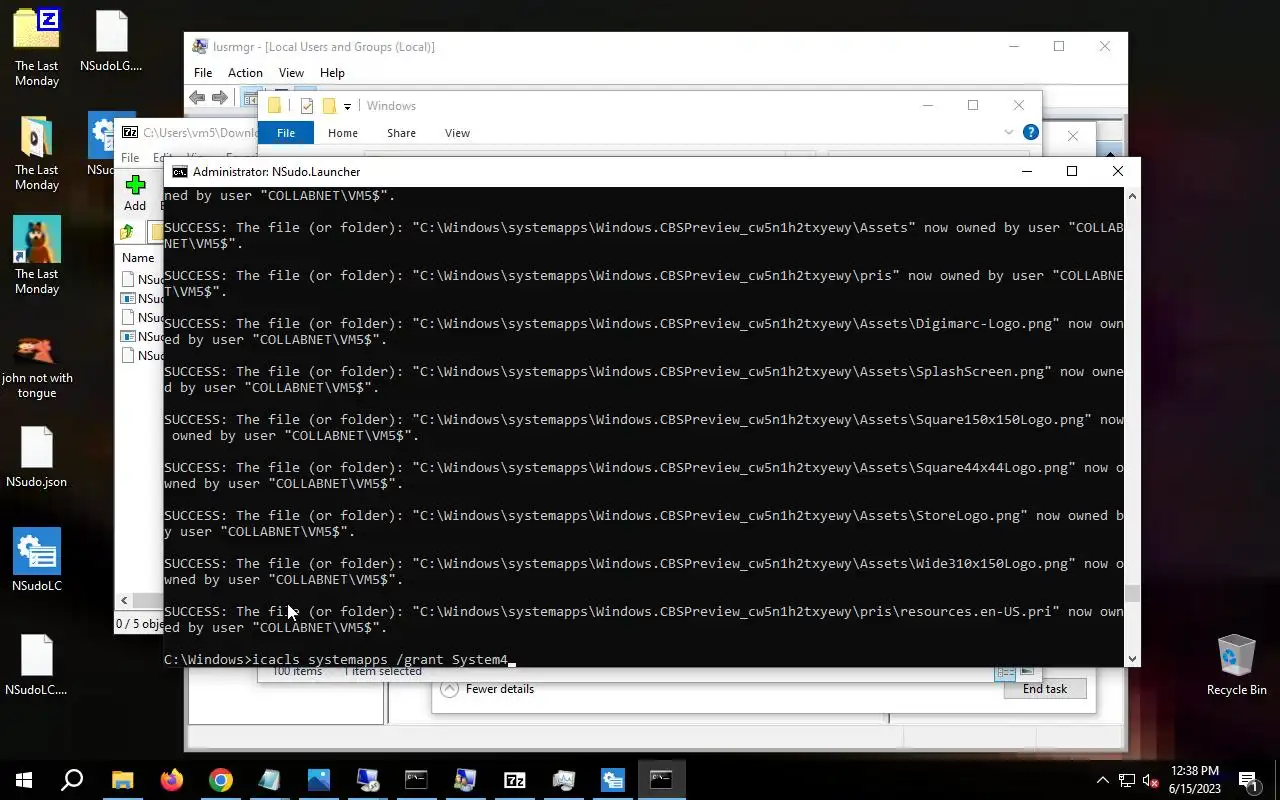Launch Firefox from the taskbar
The height and width of the screenshot is (800, 1280).
click(x=171, y=780)
